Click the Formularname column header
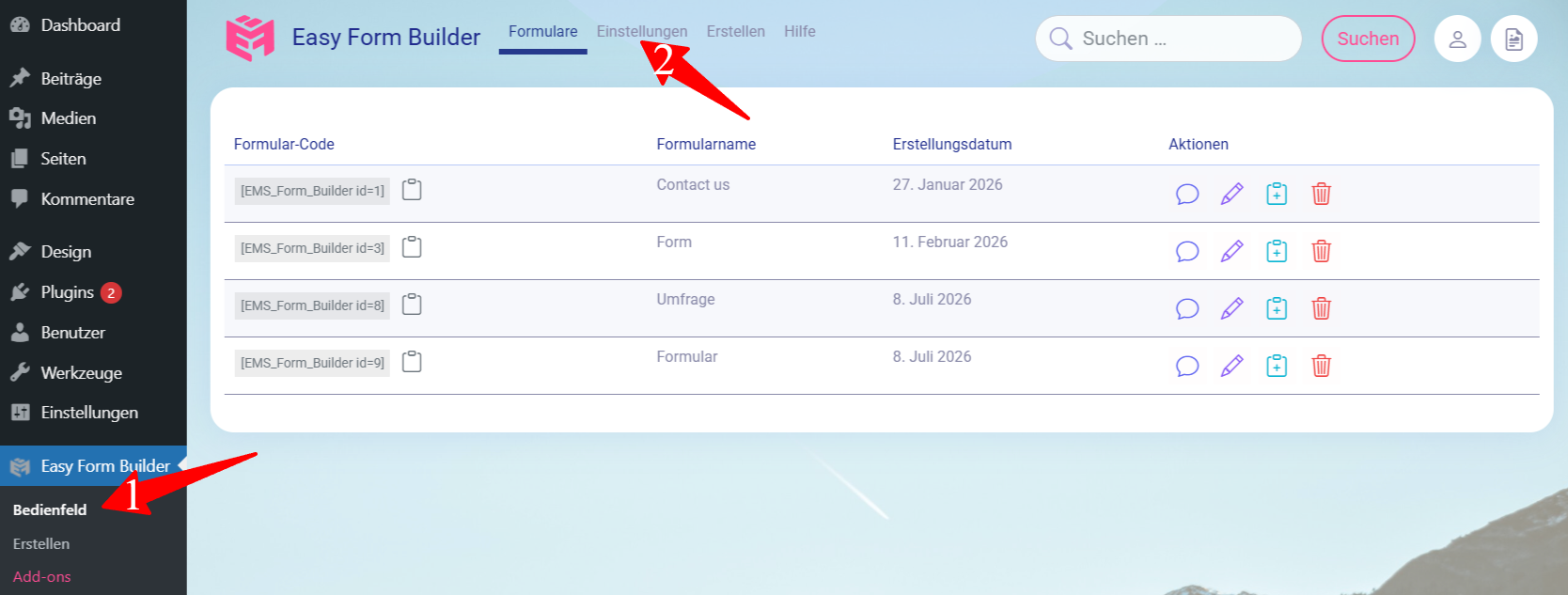Image resolution: width=1568 pixels, height=595 pixels. pyautogui.click(x=706, y=144)
